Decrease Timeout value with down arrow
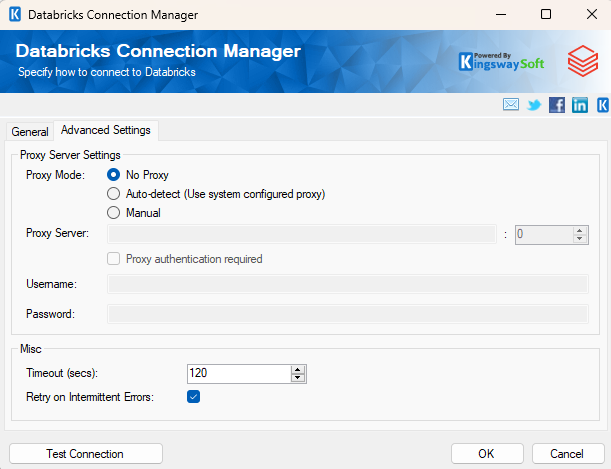Screen dimensions: 611x469 pos(298,377)
